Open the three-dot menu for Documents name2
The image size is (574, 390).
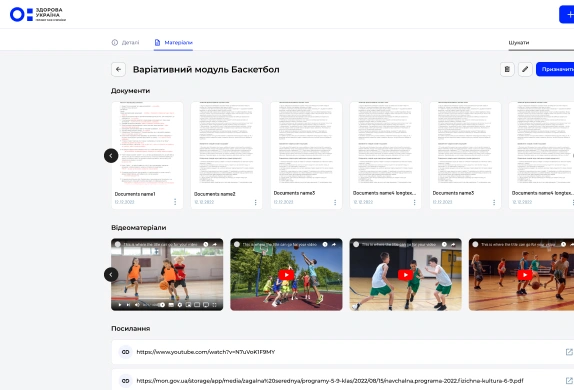tap(255, 202)
